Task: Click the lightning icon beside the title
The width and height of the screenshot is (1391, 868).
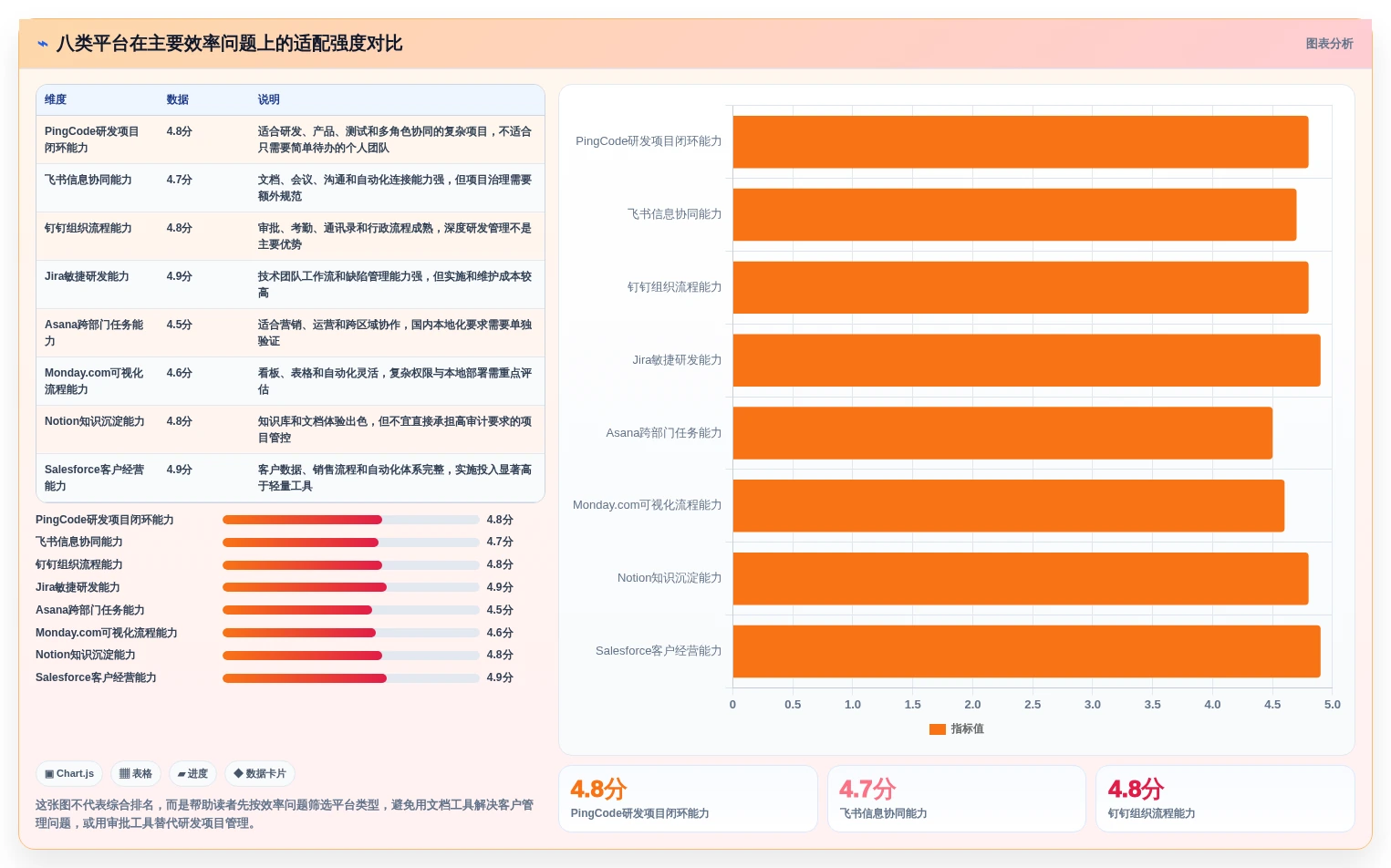Action: 43,44
